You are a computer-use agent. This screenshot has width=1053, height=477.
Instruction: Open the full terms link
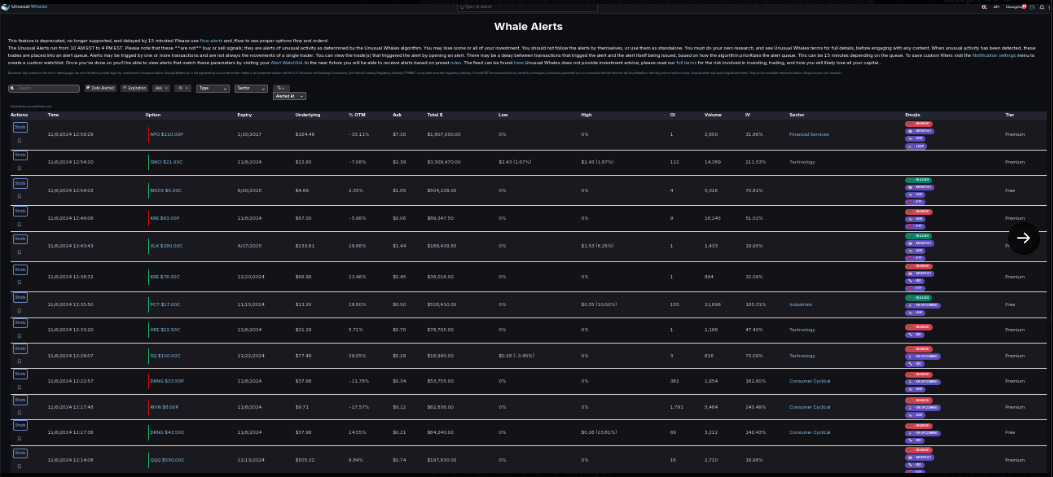point(686,62)
